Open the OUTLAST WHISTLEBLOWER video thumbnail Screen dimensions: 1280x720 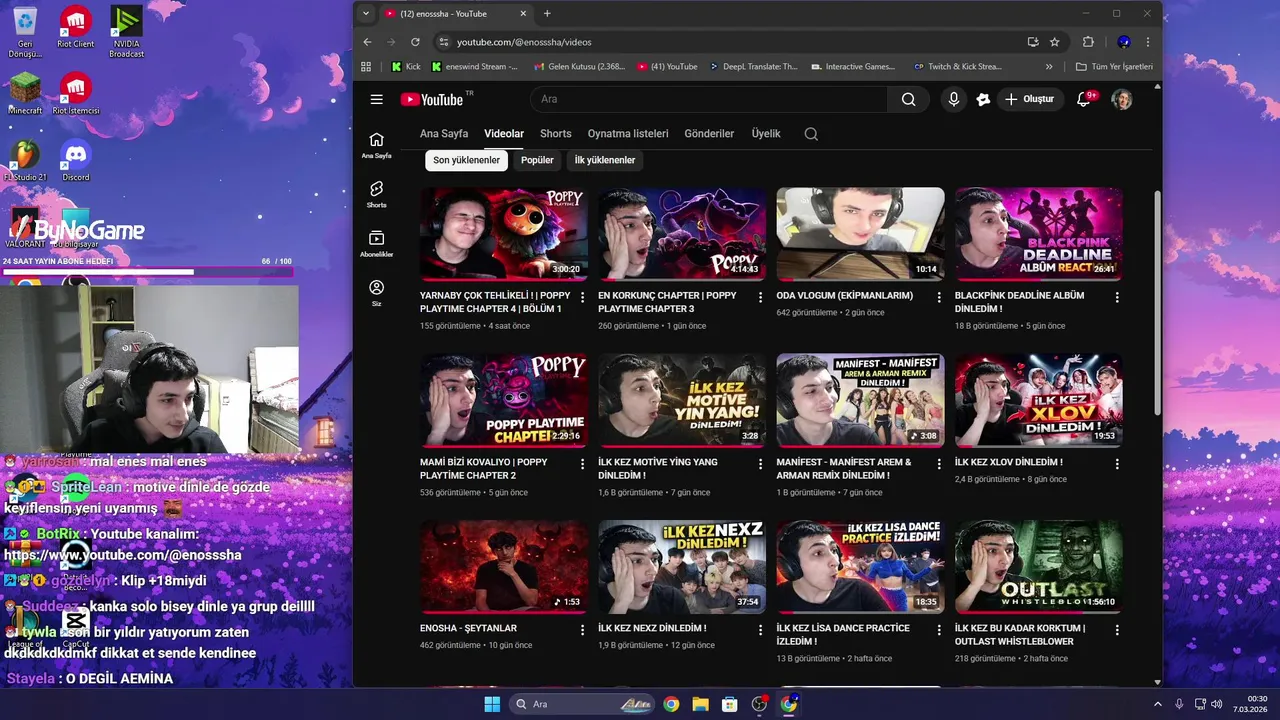pos(1039,566)
